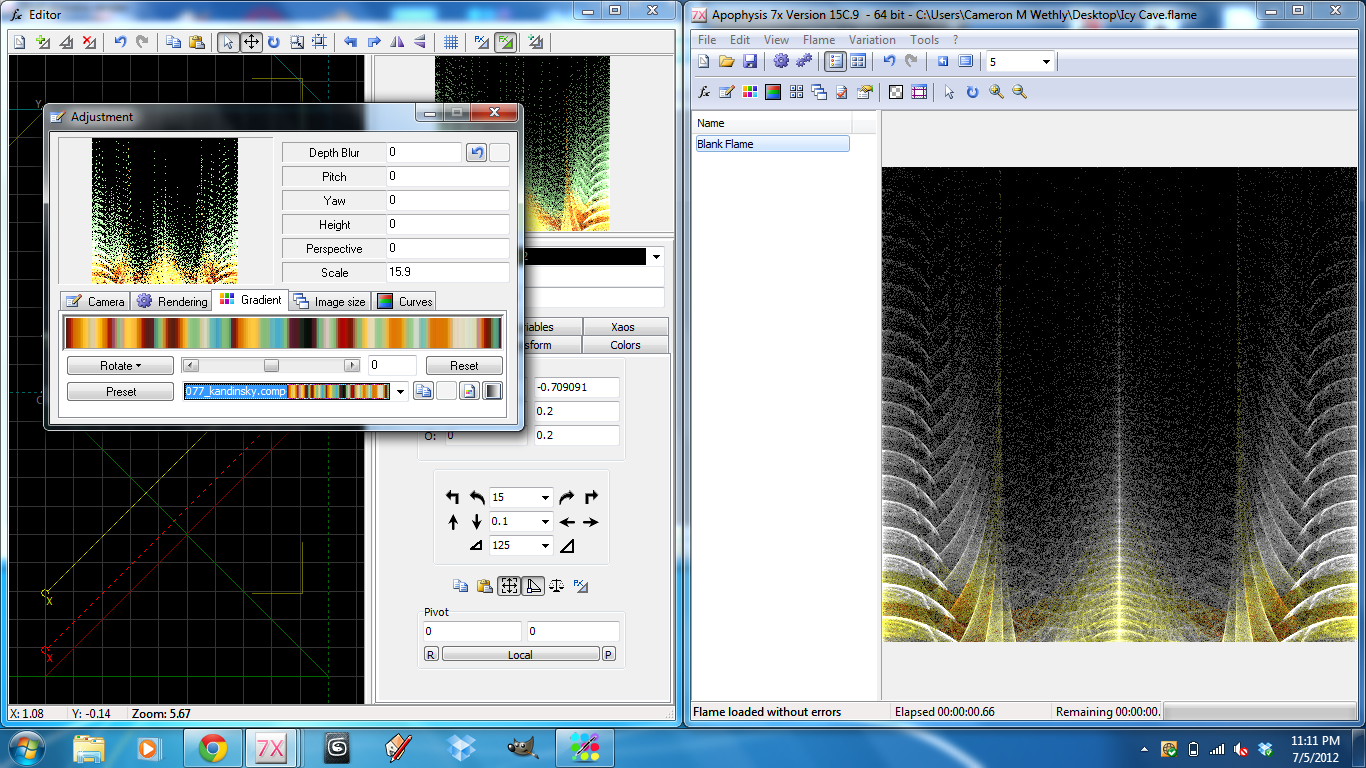This screenshot has width=1366, height=768.
Task: Toggle transparency checkerboard icon
Action: (896, 92)
